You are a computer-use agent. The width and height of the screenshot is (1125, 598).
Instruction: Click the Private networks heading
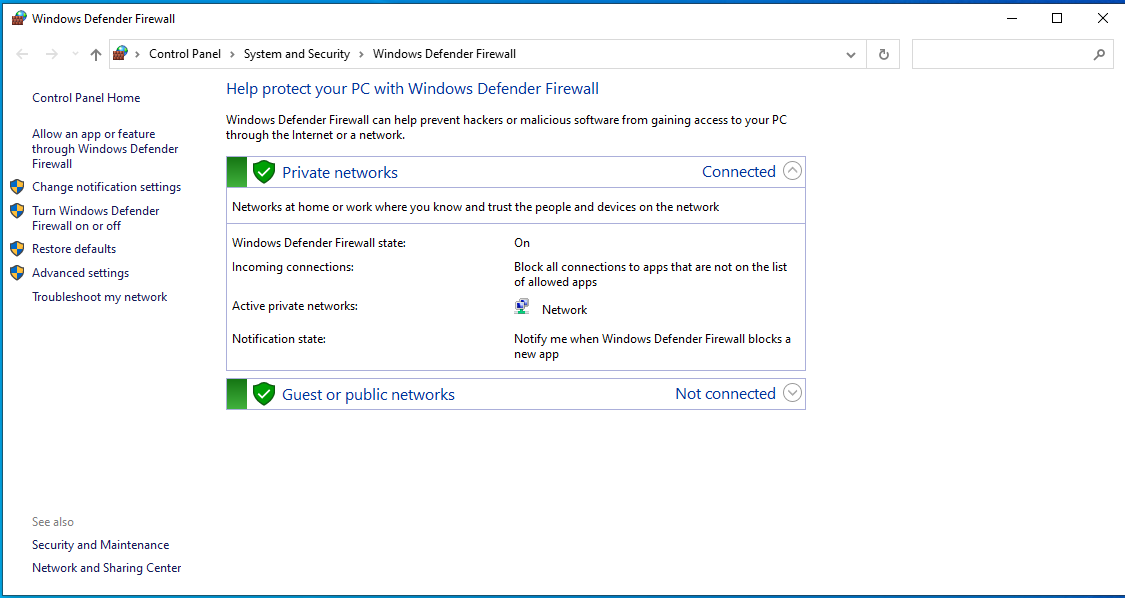[340, 172]
